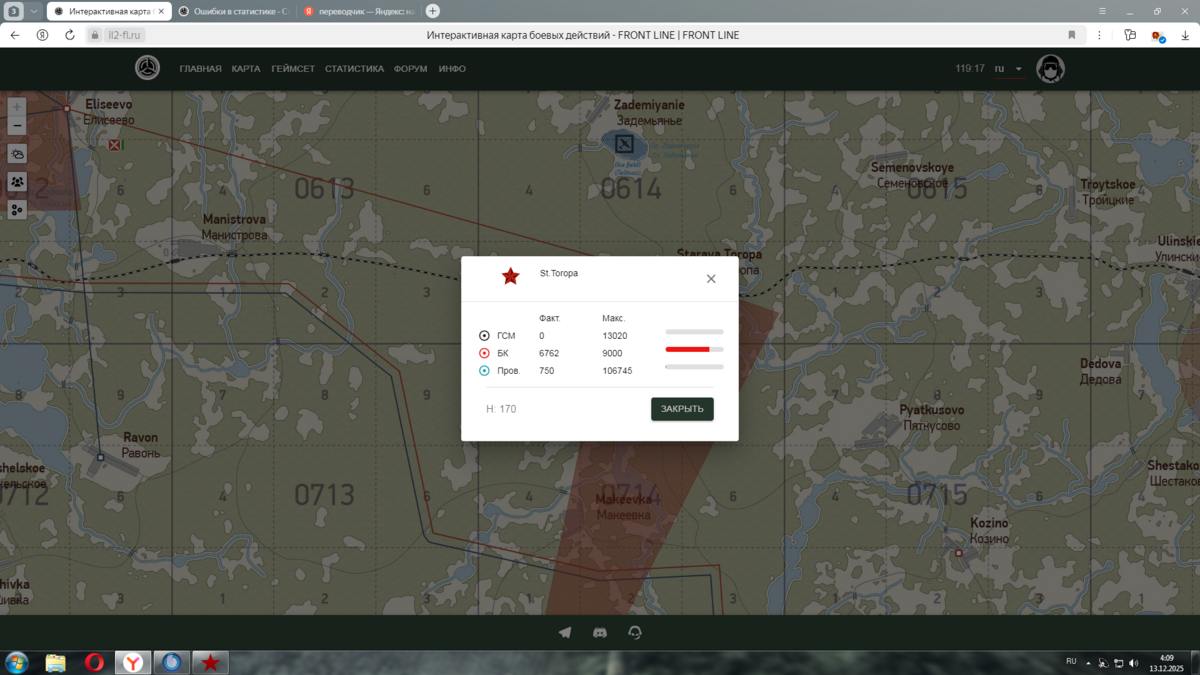
Task: Click the map objects filter icon
Action: [x=17, y=210]
